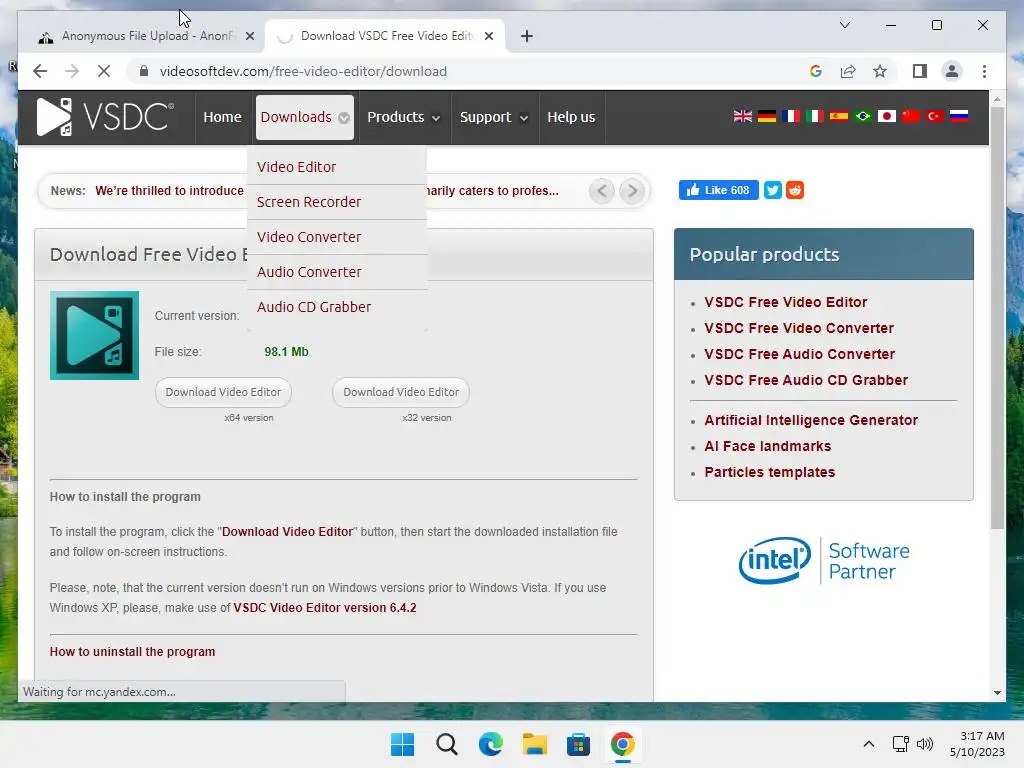Open File Explorer from taskbar

click(x=534, y=744)
